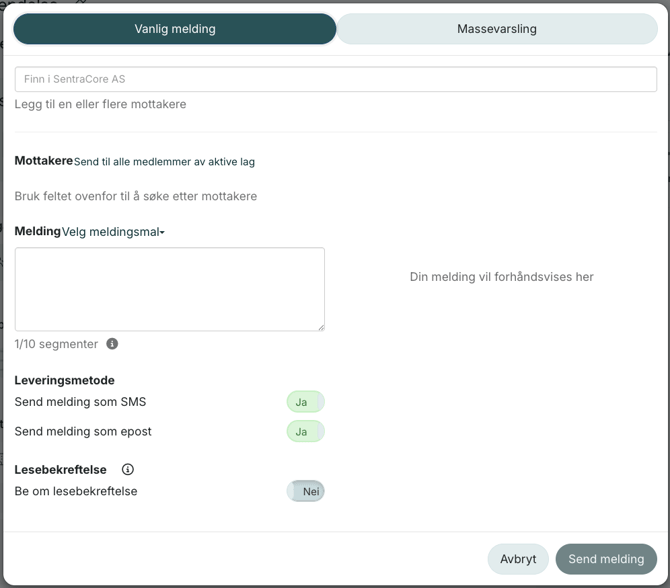The width and height of the screenshot is (670, 588).
Task: Click the message preview placeholder text
Action: (501, 277)
